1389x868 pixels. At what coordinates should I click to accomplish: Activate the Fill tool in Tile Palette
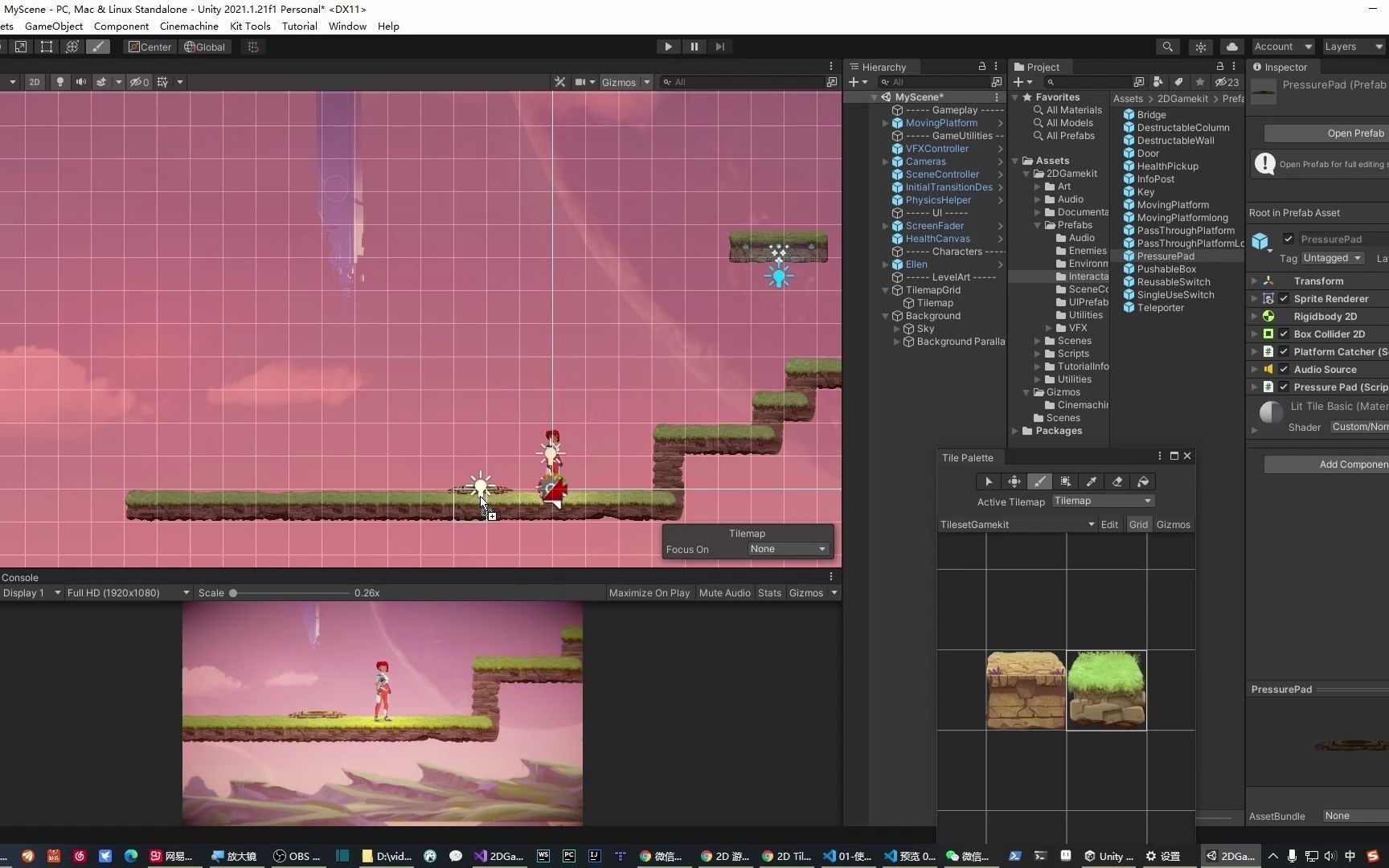click(1142, 481)
